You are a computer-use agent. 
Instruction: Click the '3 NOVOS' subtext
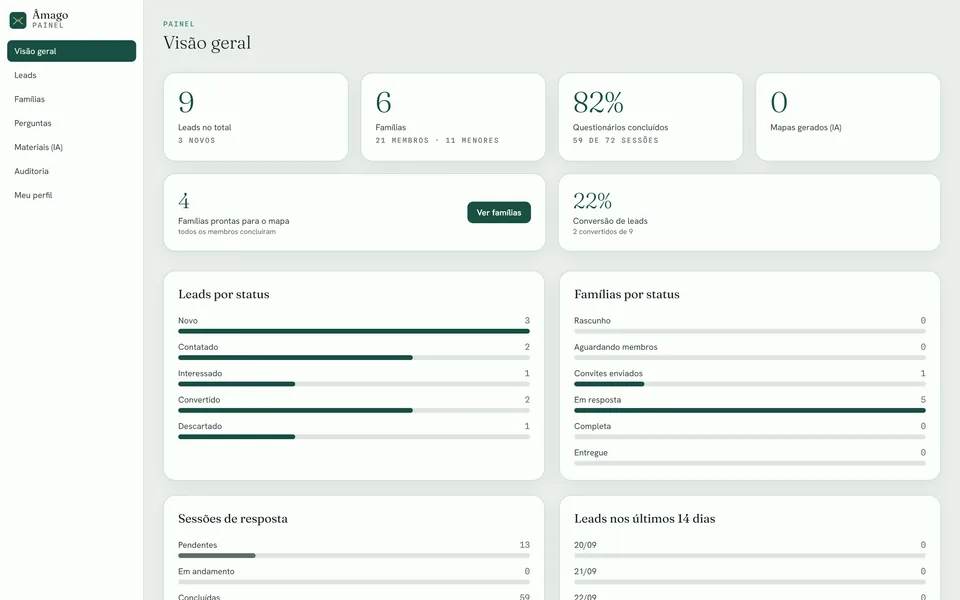[x=197, y=140]
